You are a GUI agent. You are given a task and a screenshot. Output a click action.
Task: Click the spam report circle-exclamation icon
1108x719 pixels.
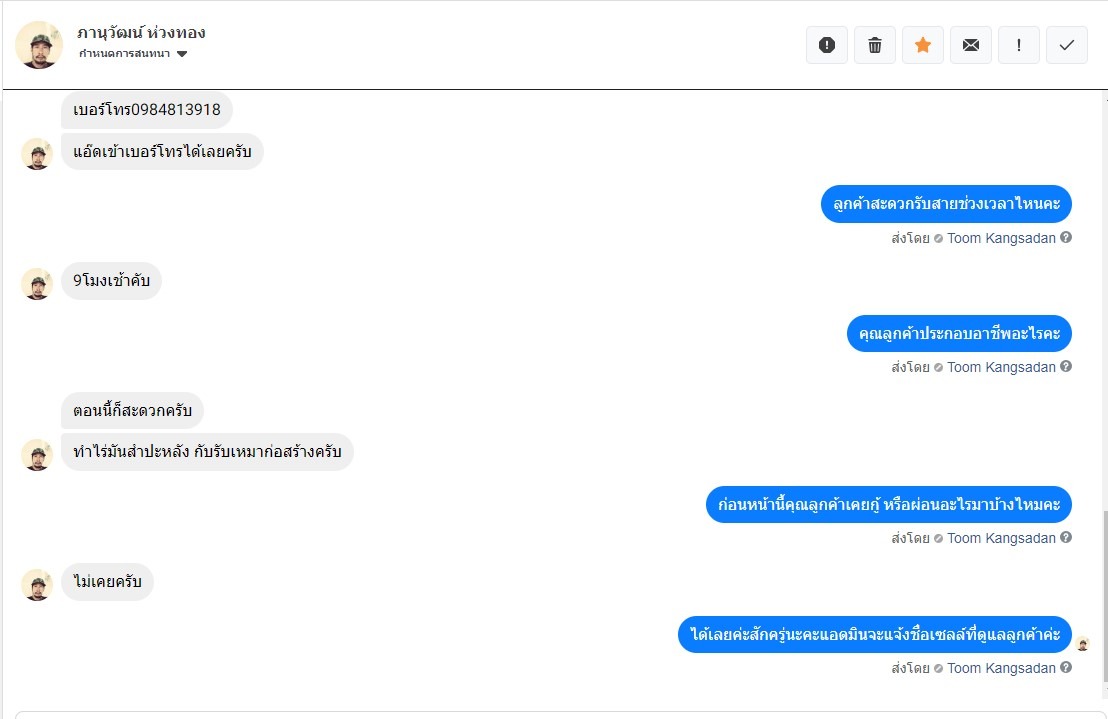pyautogui.click(x=826, y=45)
